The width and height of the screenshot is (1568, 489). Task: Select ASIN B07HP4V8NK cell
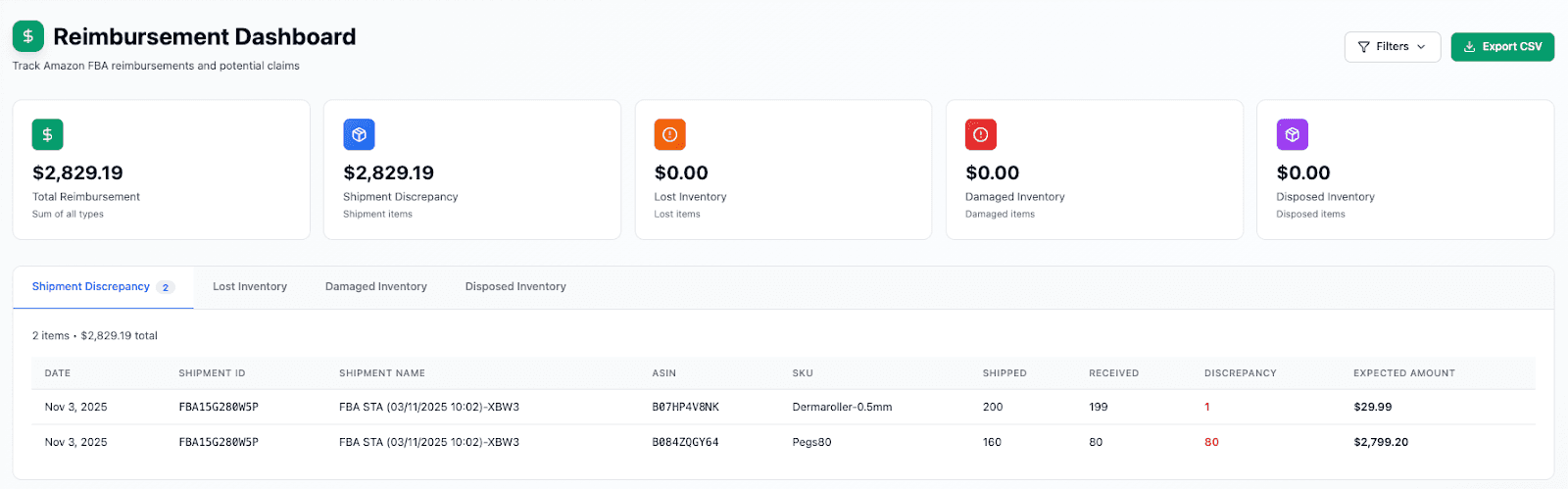click(686, 407)
